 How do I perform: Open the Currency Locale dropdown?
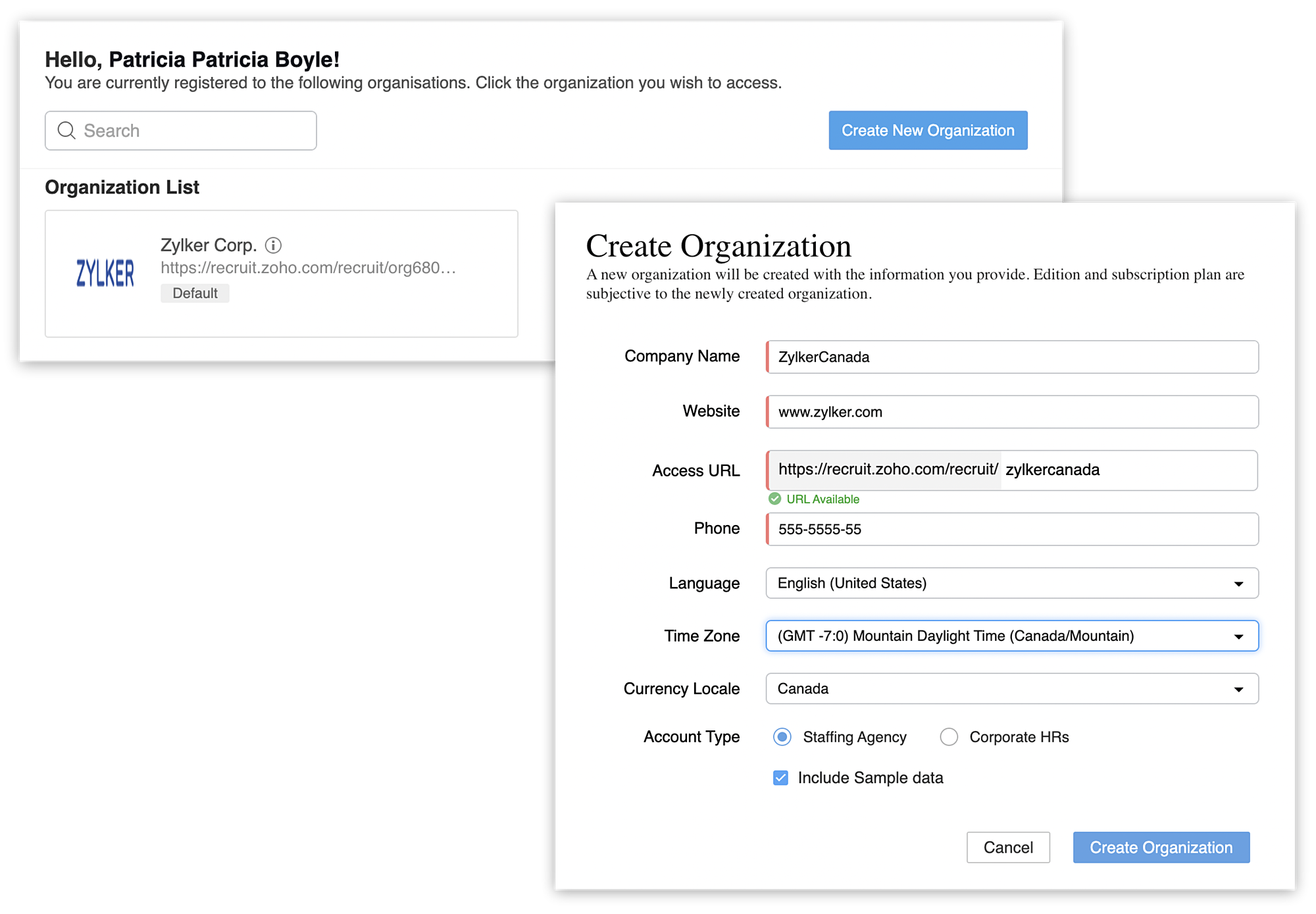click(x=1011, y=688)
